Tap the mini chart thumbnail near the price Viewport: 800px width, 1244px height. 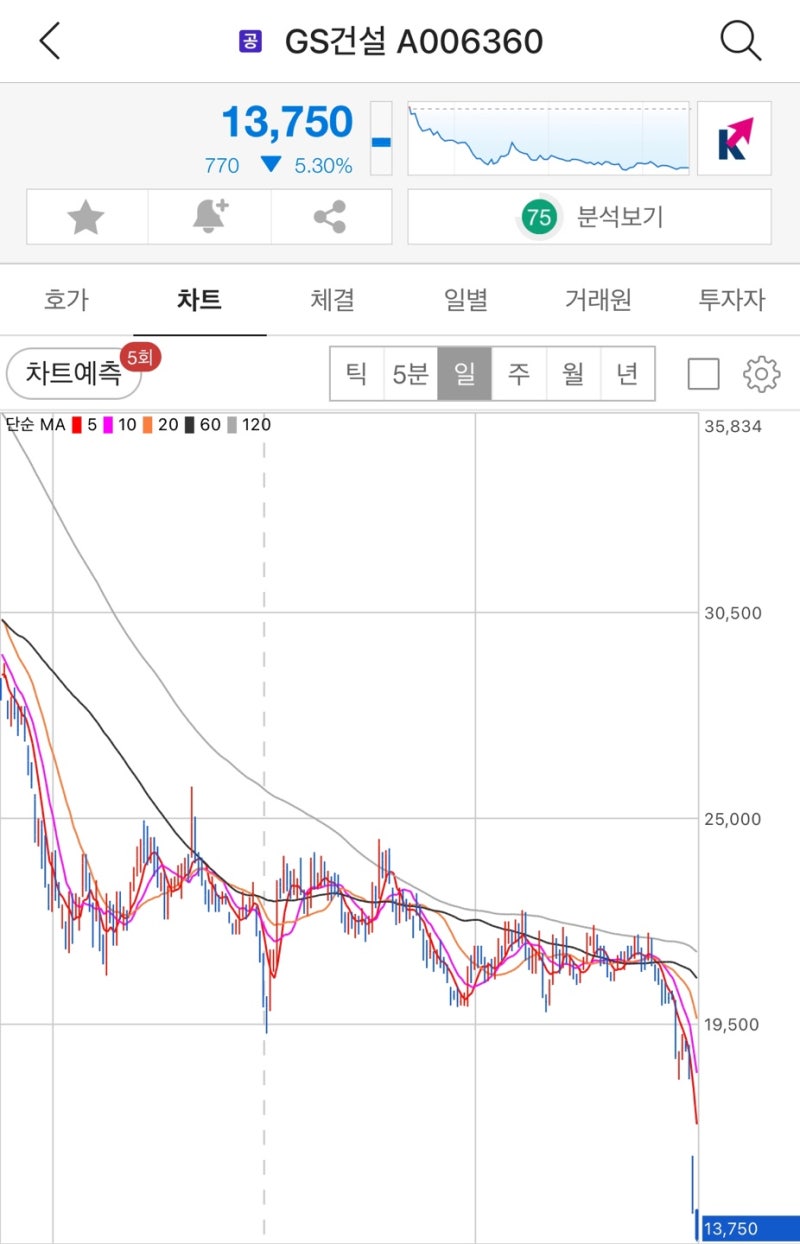(x=548, y=138)
